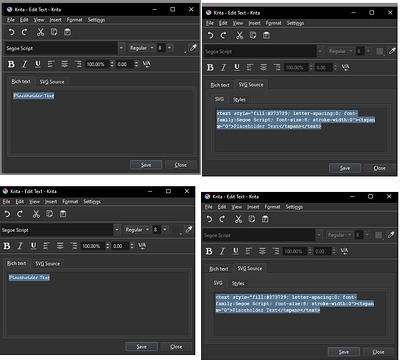Image resolution: width=400 pixels, height=362 pixels.
Task: Toggle Italic in the bottom-right window
Action: (222, 251)
